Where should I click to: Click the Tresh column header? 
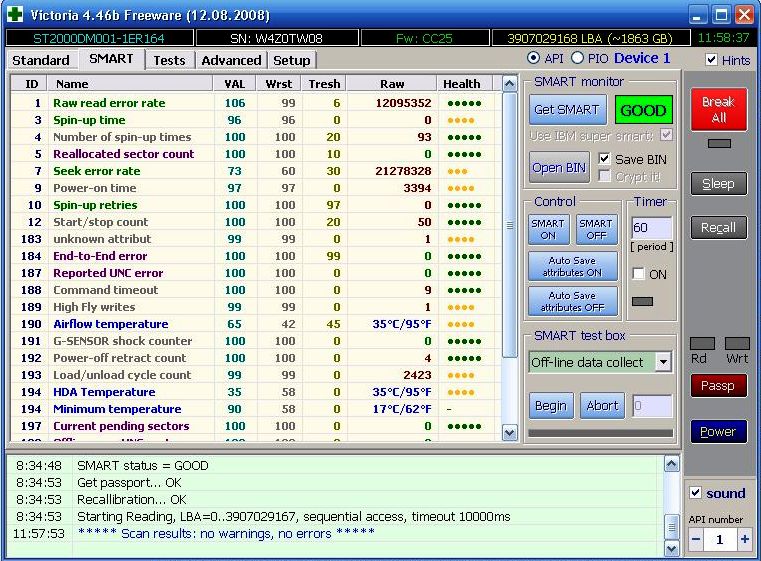coord(324,84)
